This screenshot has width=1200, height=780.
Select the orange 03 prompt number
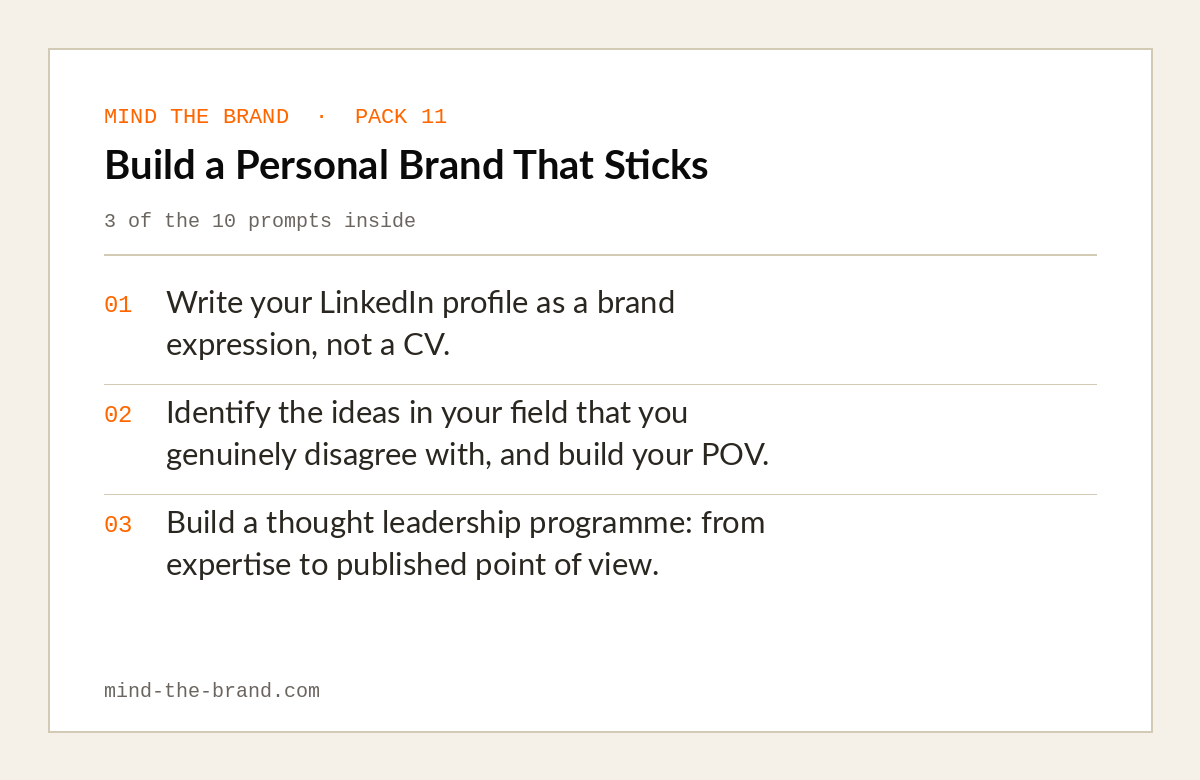coord(118,525)
